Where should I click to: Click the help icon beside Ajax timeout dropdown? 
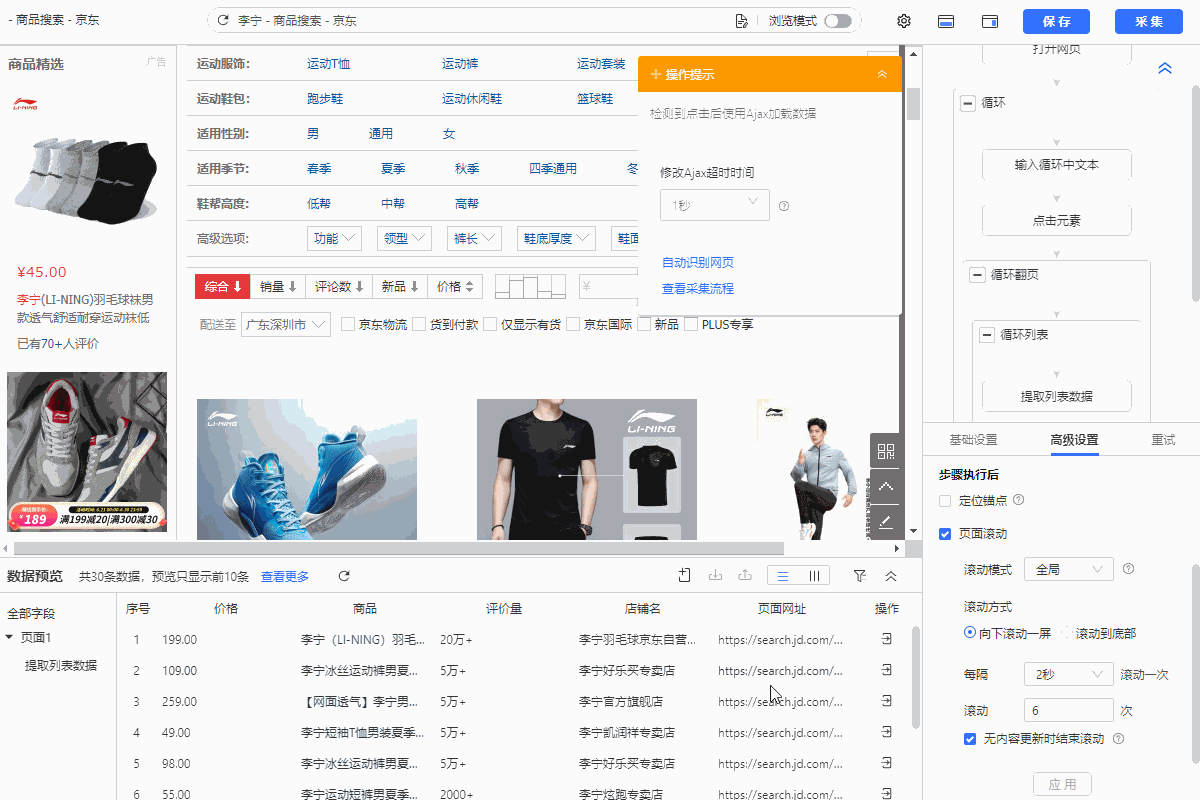point(784,206)
